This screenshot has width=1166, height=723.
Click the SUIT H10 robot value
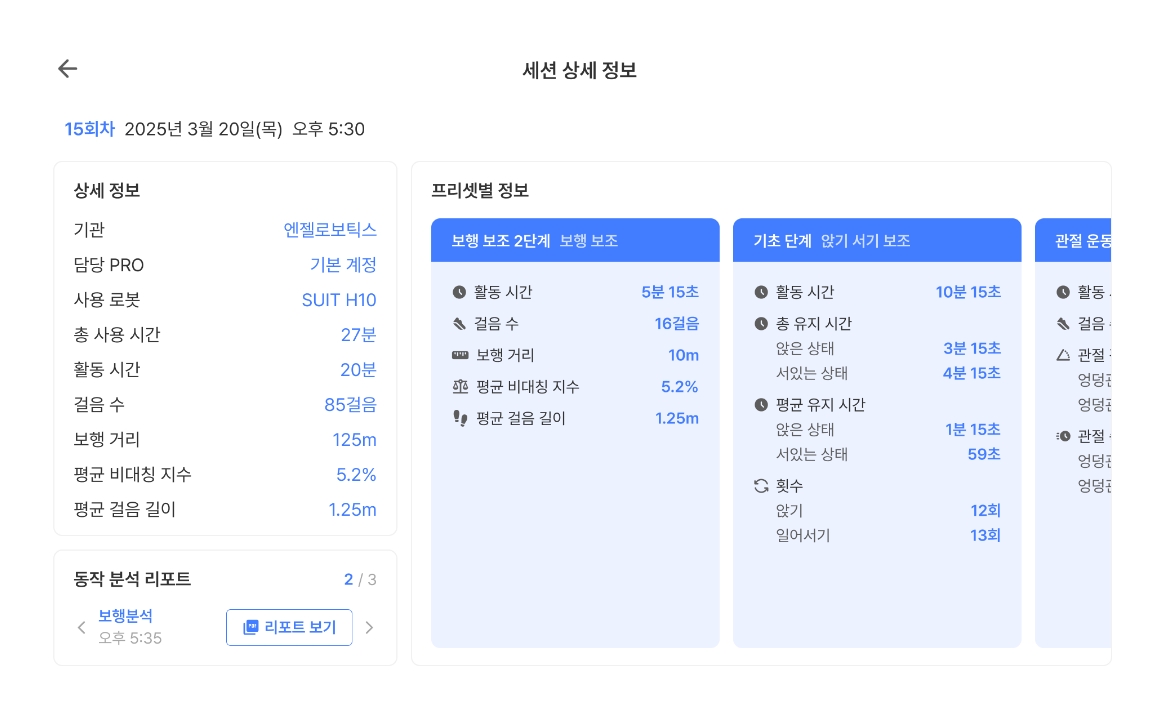click(x=339, y=300)
